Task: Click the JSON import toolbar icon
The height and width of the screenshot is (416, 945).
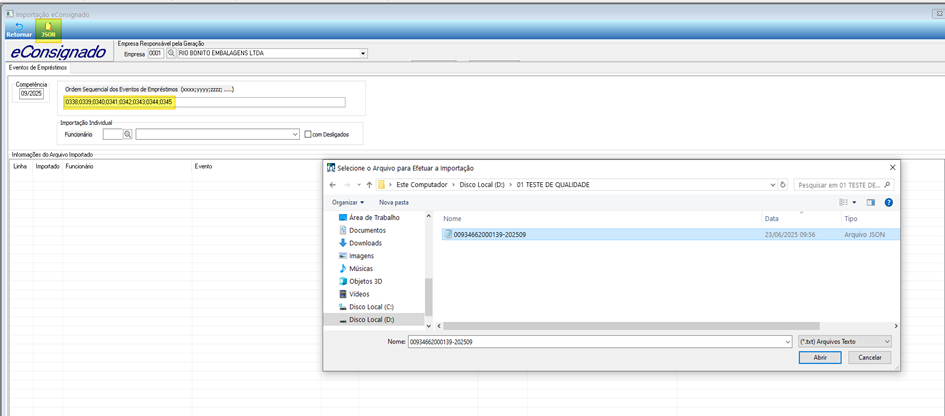Action: pyautogui.click(x=47, y=30)
